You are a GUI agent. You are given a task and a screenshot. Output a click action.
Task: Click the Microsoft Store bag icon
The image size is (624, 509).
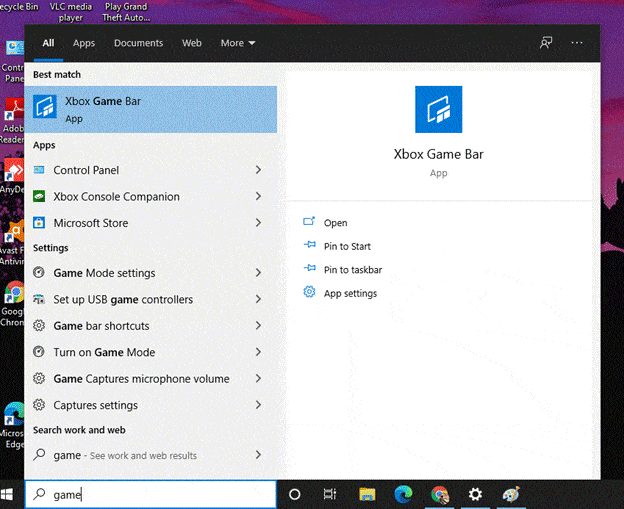(39, 222)
